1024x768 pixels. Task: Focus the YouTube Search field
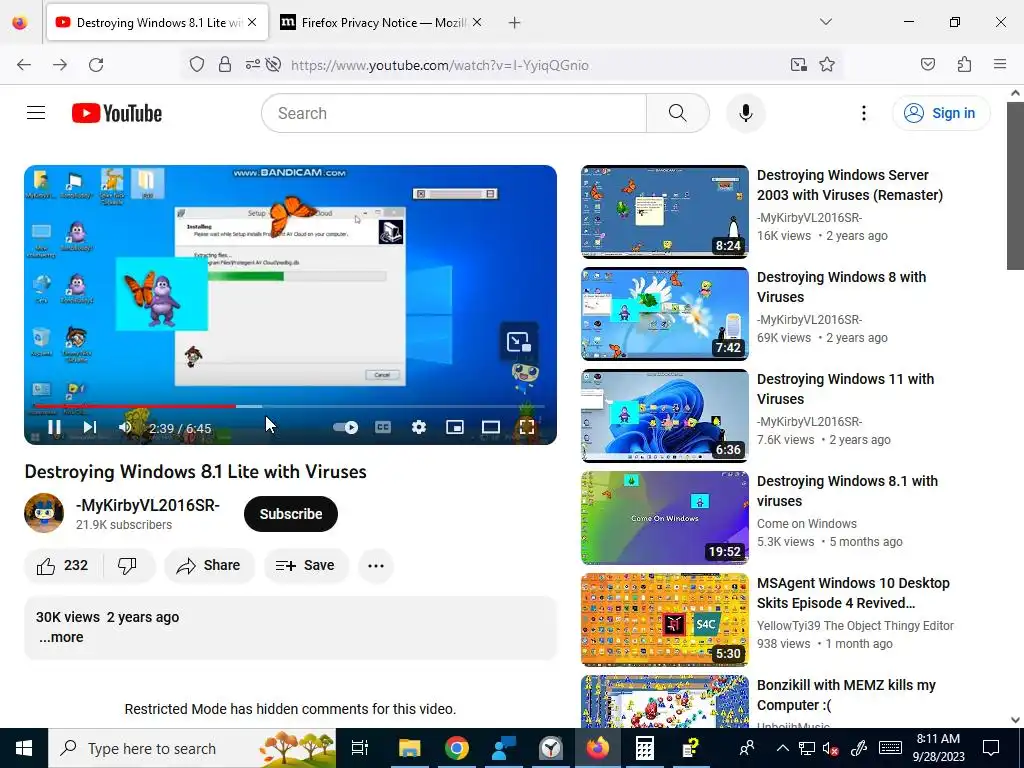click(454, 113)
